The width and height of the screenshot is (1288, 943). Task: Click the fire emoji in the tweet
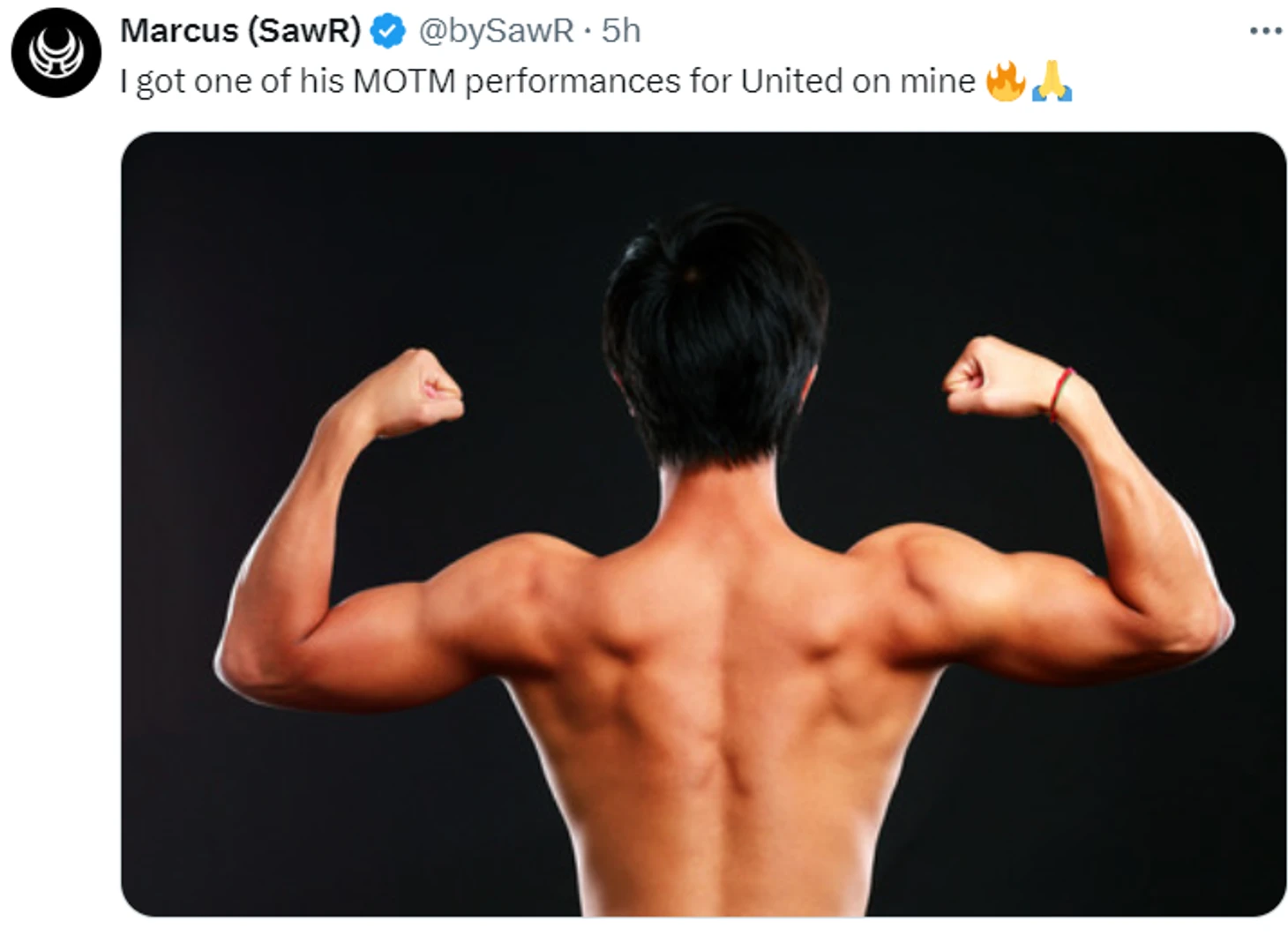pyautogui.click(x=1006, y=81)
